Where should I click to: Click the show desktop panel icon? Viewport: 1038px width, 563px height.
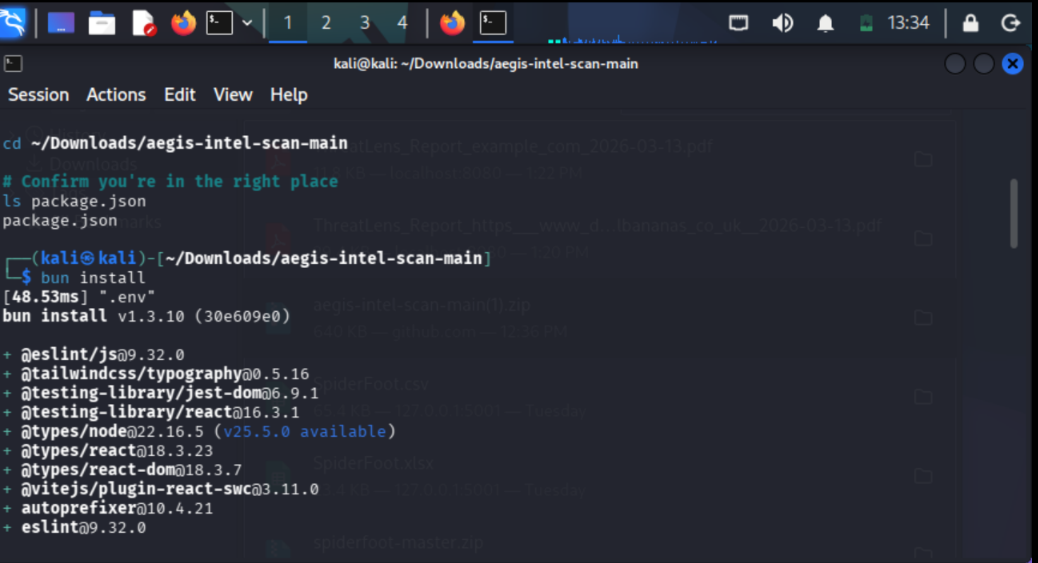[60, 23]
